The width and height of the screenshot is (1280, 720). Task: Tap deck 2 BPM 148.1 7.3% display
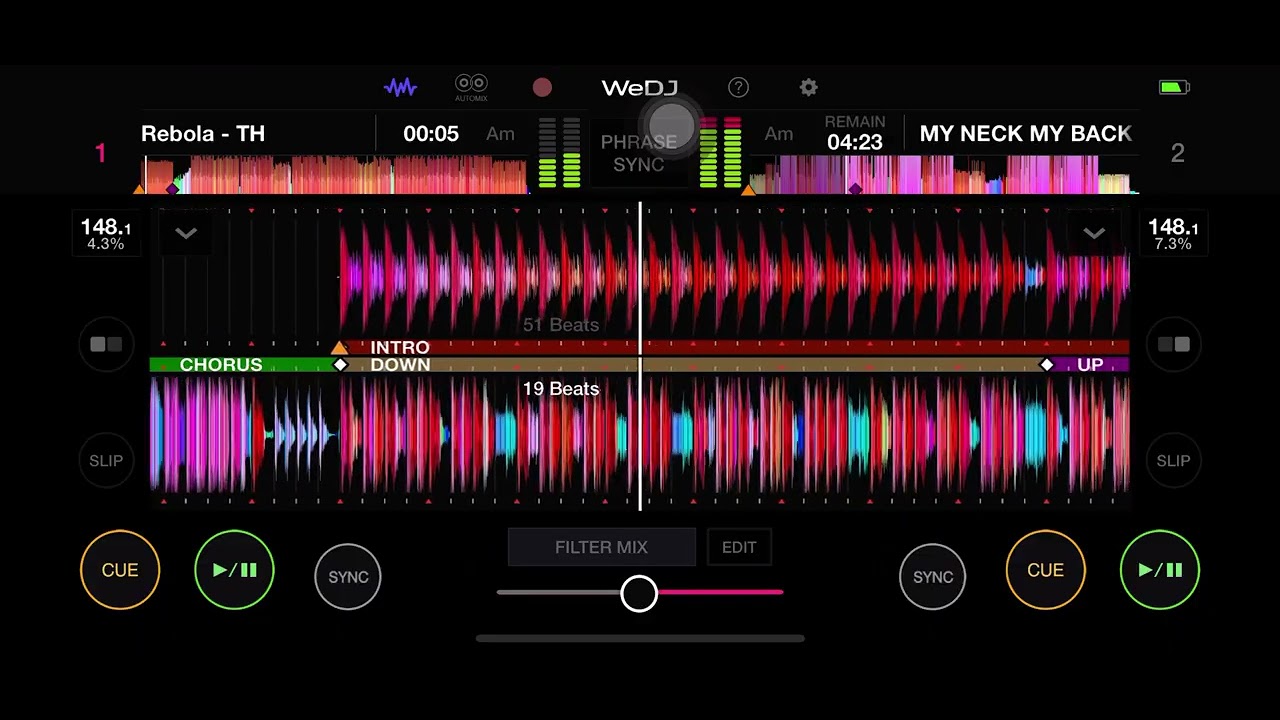point(1173,234)
